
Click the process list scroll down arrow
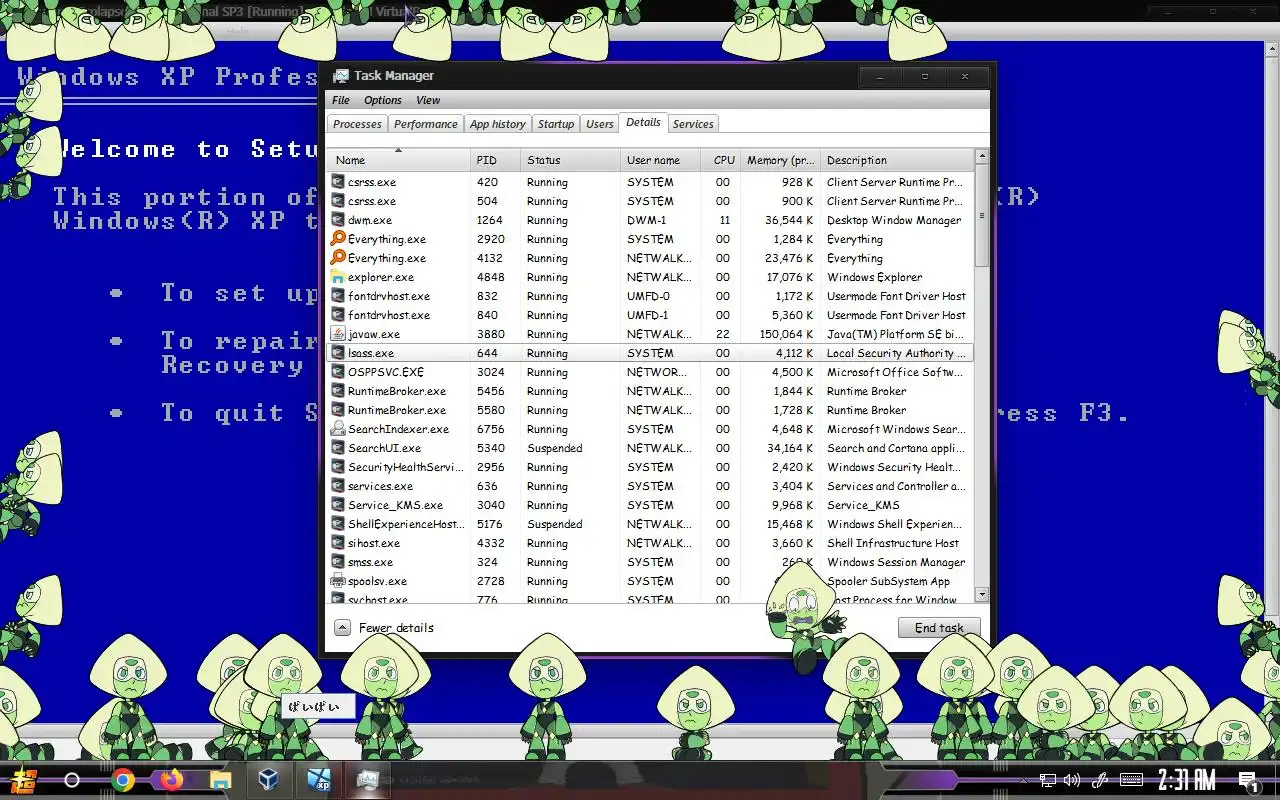pos(982,594)
